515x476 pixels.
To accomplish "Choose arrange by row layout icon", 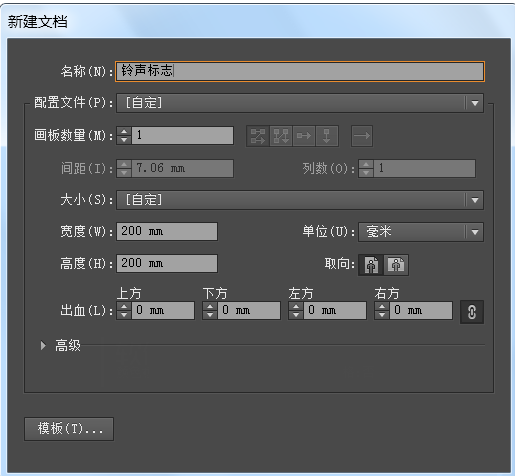I will [x=304, y=136].
